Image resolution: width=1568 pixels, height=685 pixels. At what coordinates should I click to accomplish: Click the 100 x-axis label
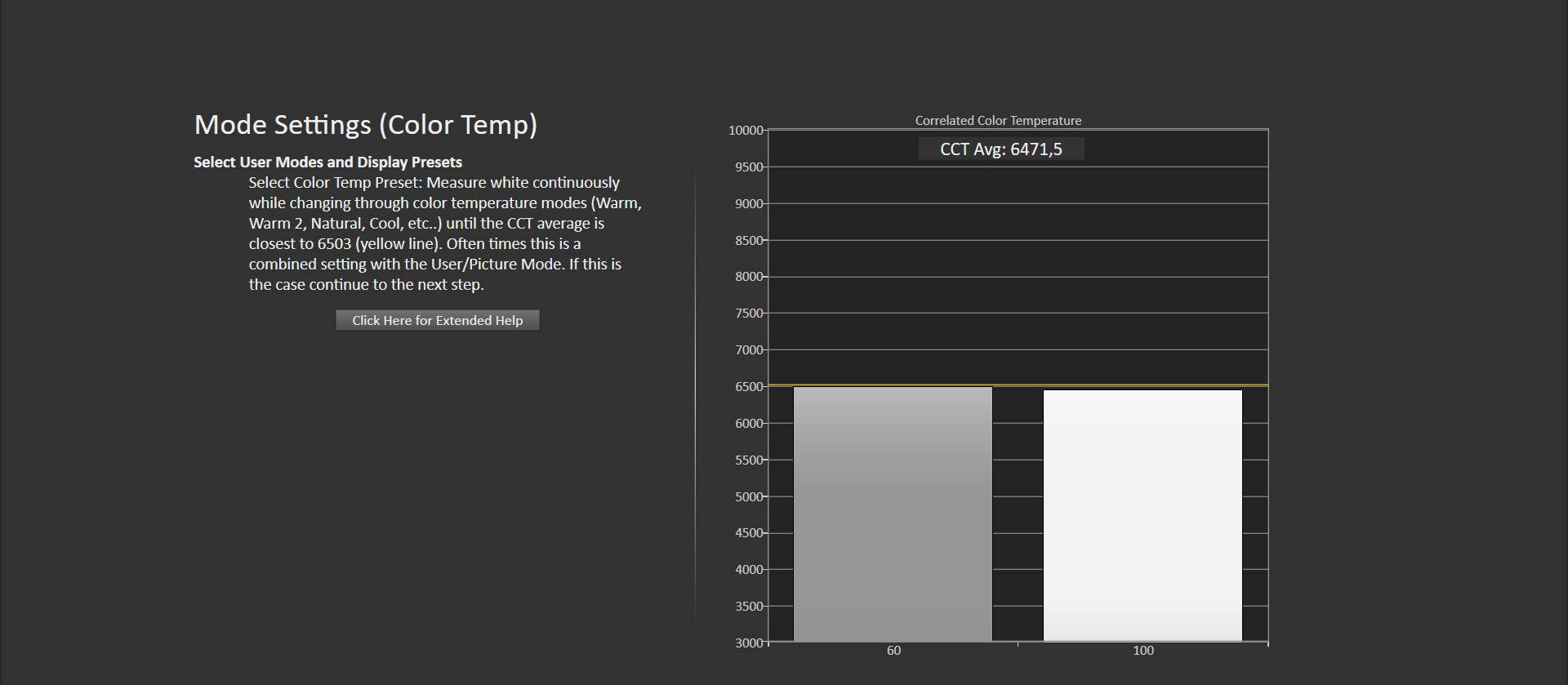1143,651
